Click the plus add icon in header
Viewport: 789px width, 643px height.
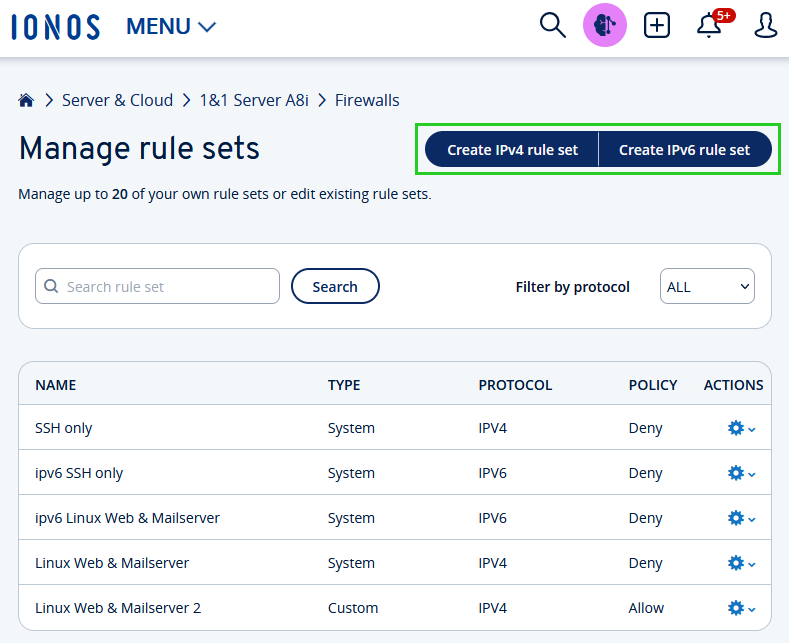(x=657, y=26)
